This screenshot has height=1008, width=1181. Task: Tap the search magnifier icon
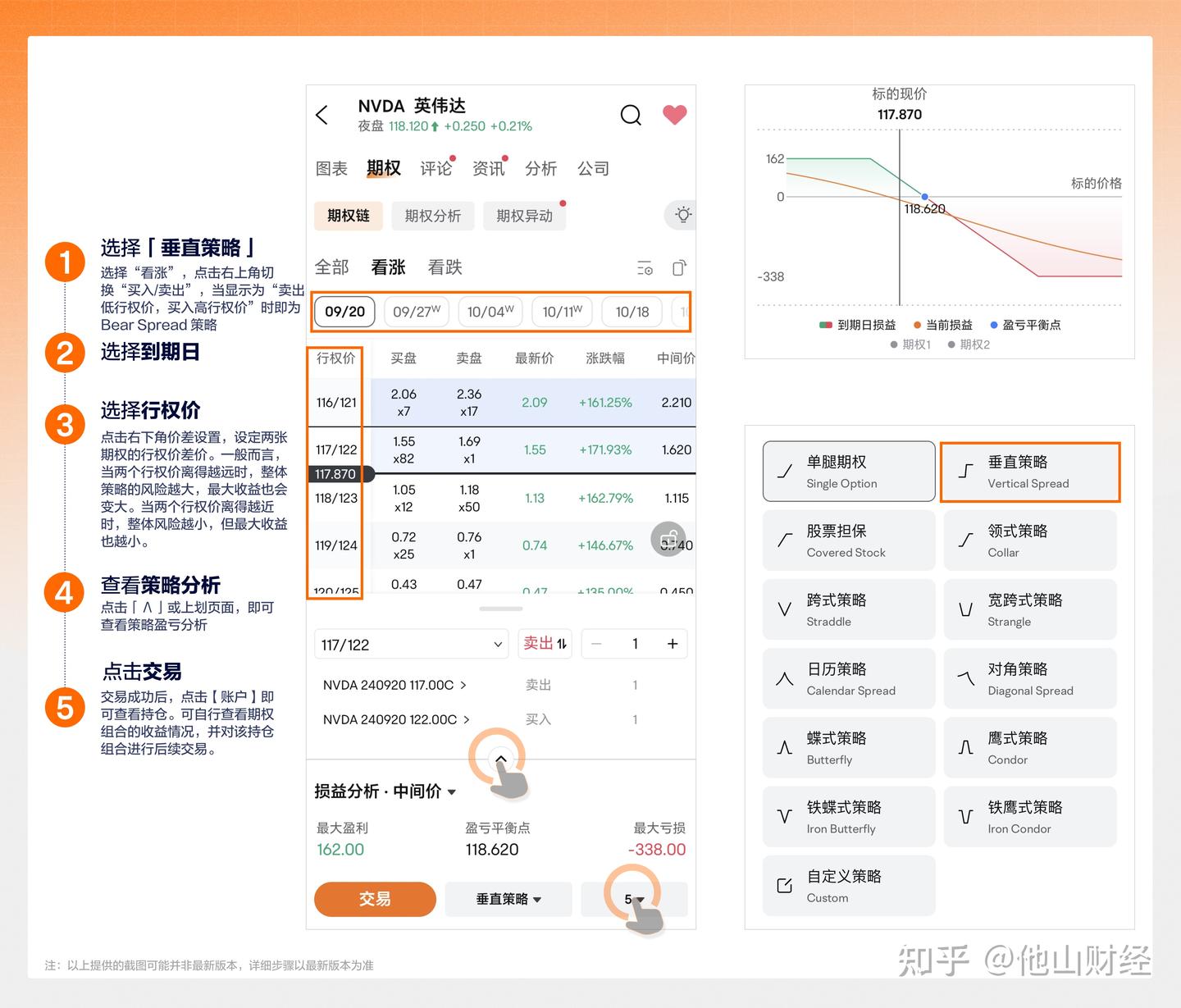tap(631, 115)
